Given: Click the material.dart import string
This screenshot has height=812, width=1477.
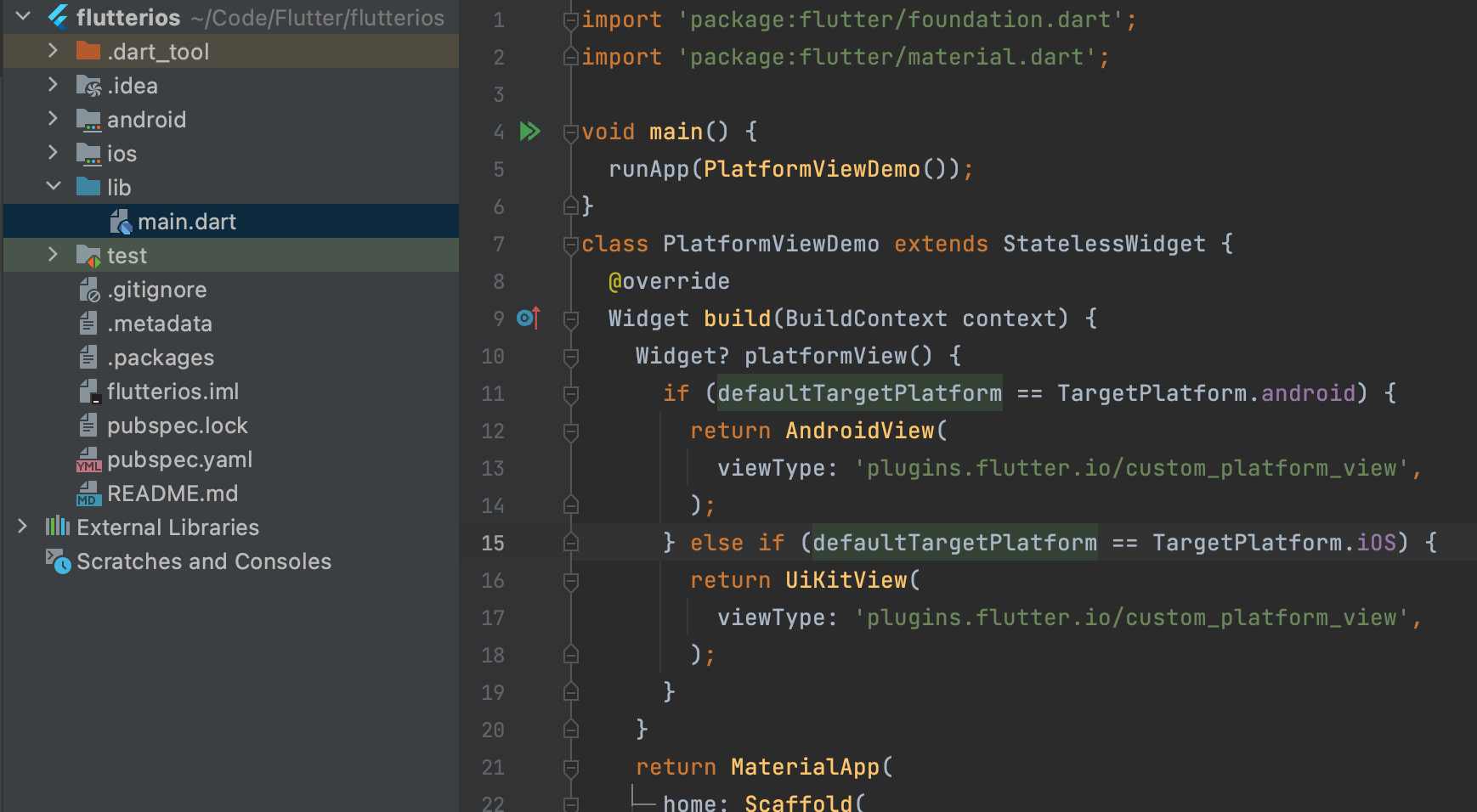Looking at the screenshot, I should coord(887,57).
